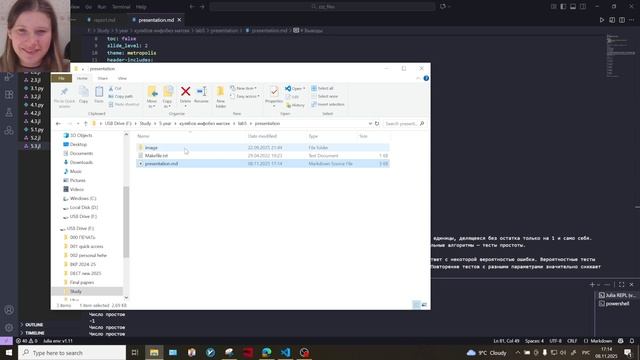Maximize the VS Code terminal panel
Screen dimensions: 640x360
click(622, 284)
